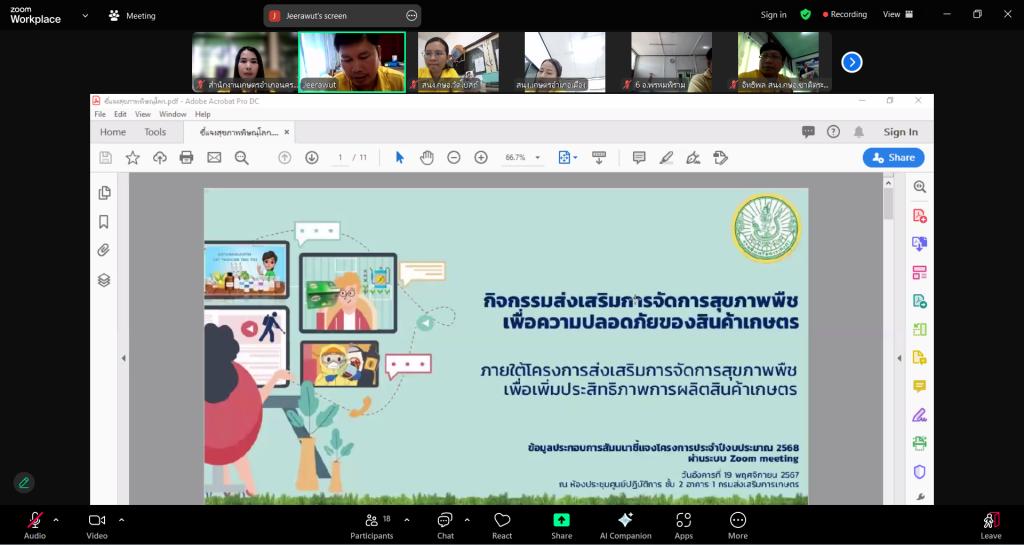Open options for Jeerawut's screen
This screenshot has width=1024, height=545.
pos(411,16)
